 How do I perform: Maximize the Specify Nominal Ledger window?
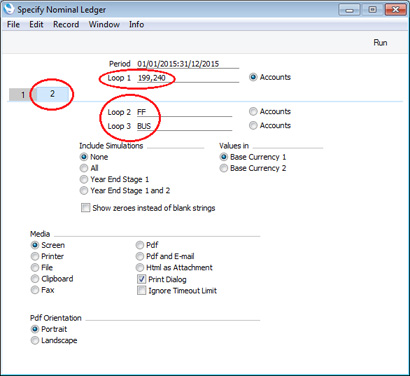point(372,10)
